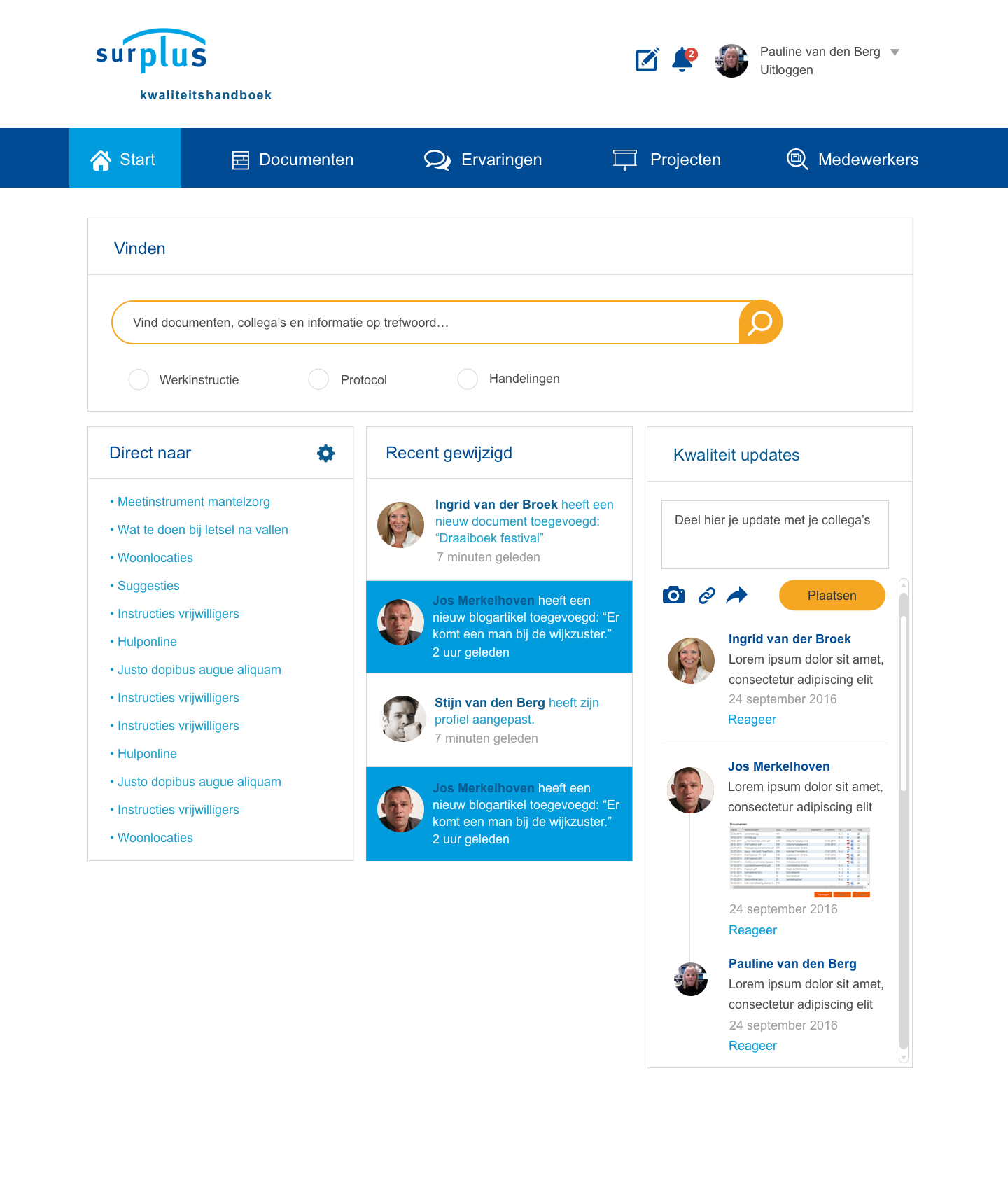
Task: Click the Uitloggen link
Action: pyautogui.click(x=787, y=70)
